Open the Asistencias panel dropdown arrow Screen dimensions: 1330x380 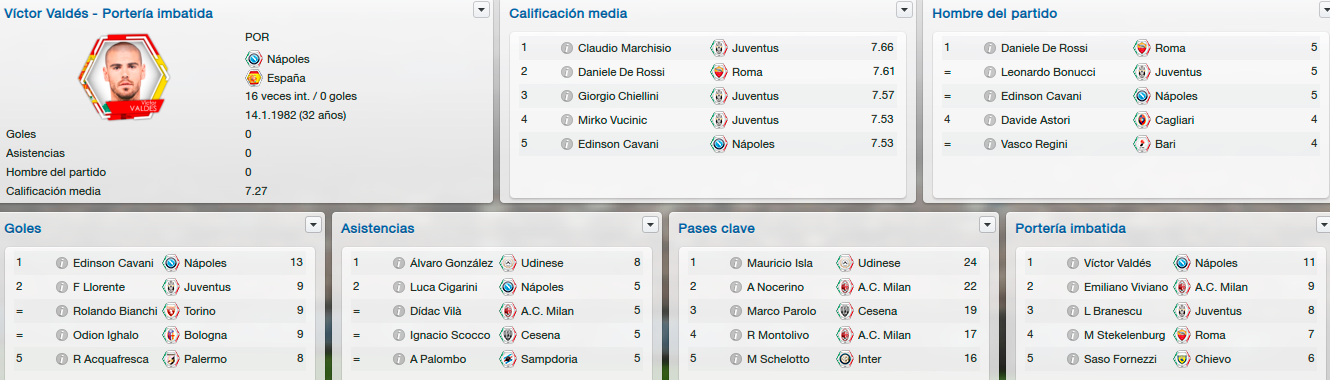[651, 225]
